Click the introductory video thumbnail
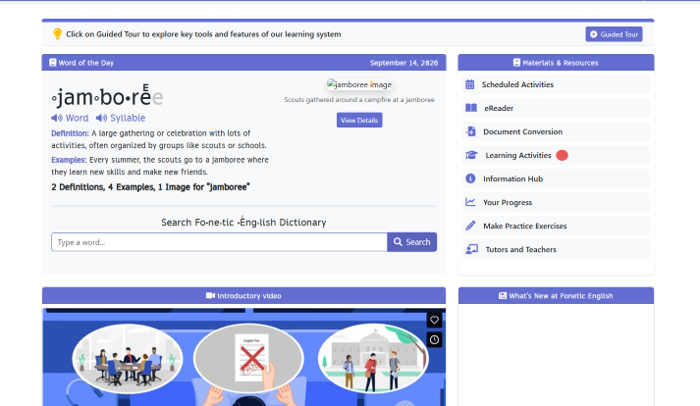Viewport: 700px width, 406px height. (x=244, y=357)
